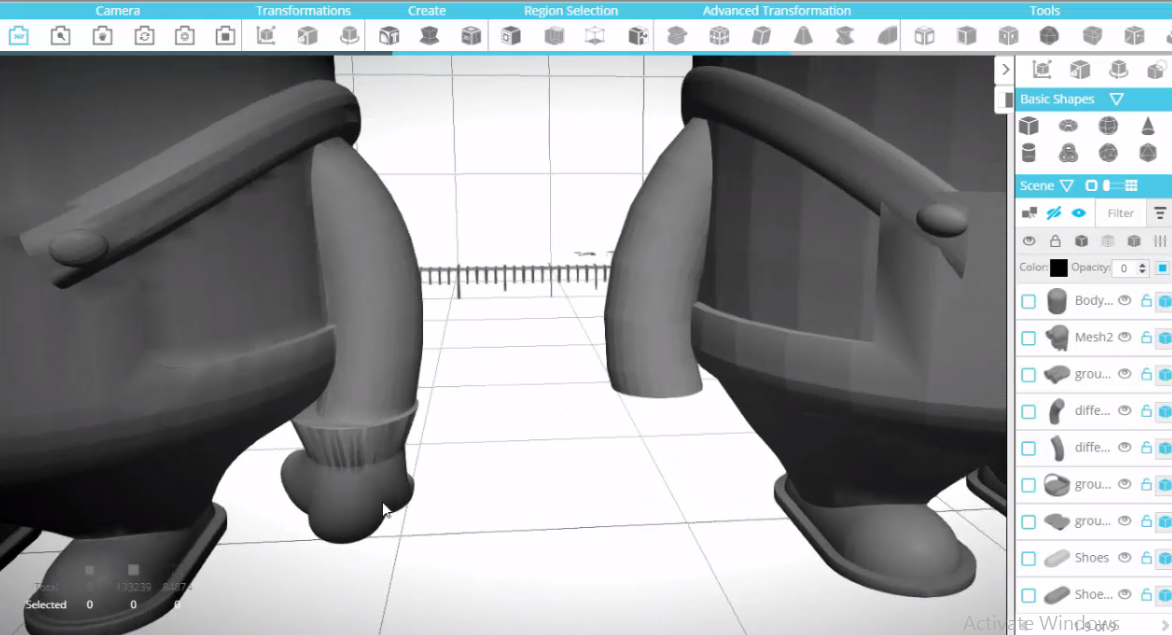Collapse the Scene section
1172x635 pixels.
(1067, 185)
